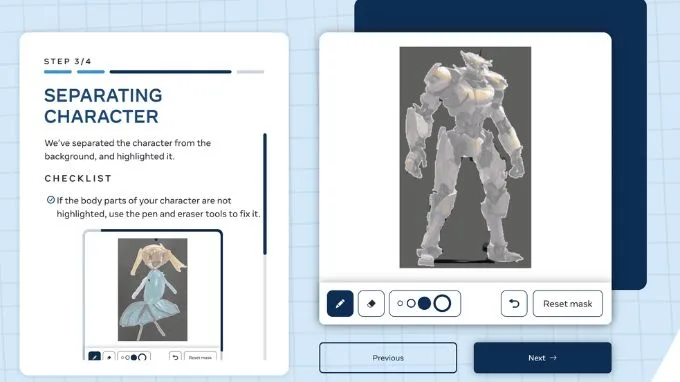Click the instructions panel scrollbar
The width and height of the screenshot is (680, 382).
tap(265, 194)
